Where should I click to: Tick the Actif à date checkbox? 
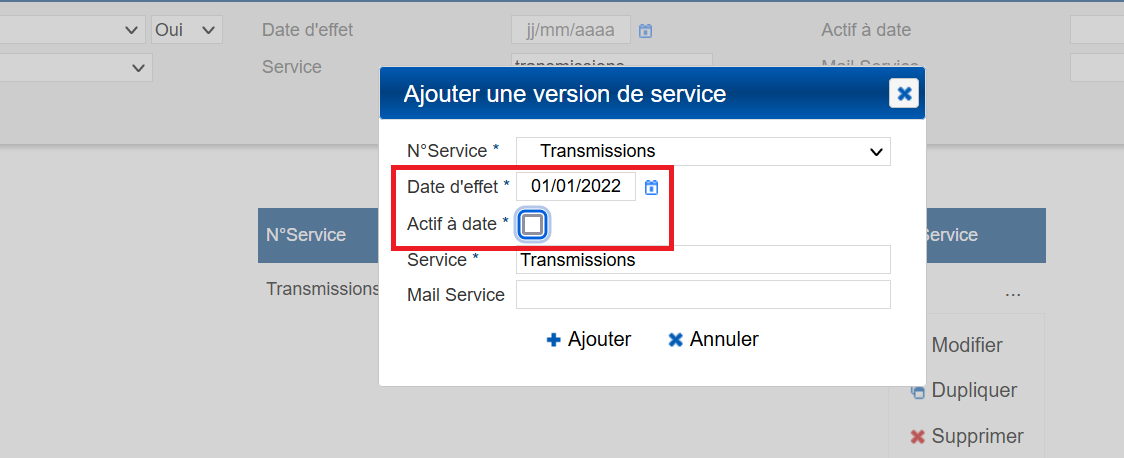point(533,225)
